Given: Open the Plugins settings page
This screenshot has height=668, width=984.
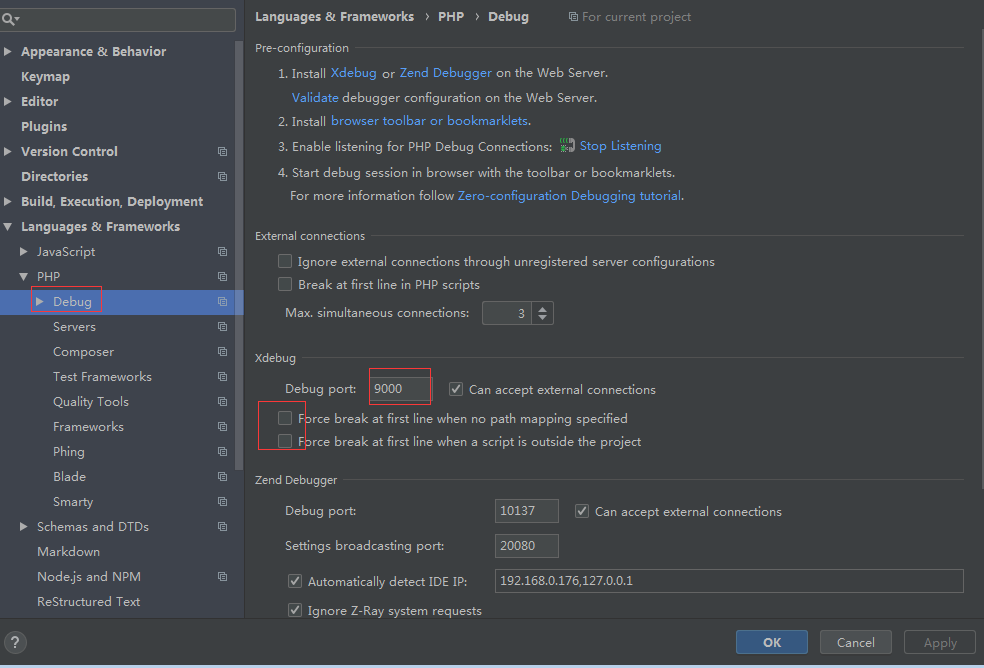Looking at the screenshot, I should pyautogui.click(x=44, y=126).
